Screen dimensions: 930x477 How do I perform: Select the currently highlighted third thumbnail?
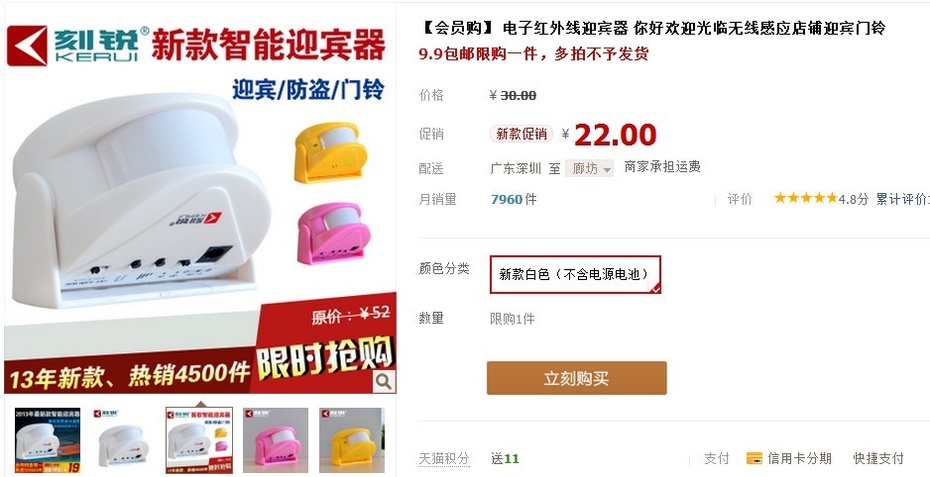coord(199,440)
